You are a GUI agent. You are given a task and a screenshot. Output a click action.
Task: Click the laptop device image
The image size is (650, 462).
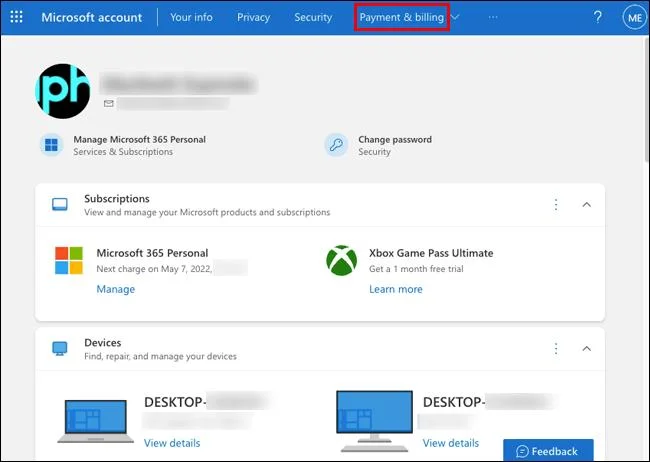95,421
